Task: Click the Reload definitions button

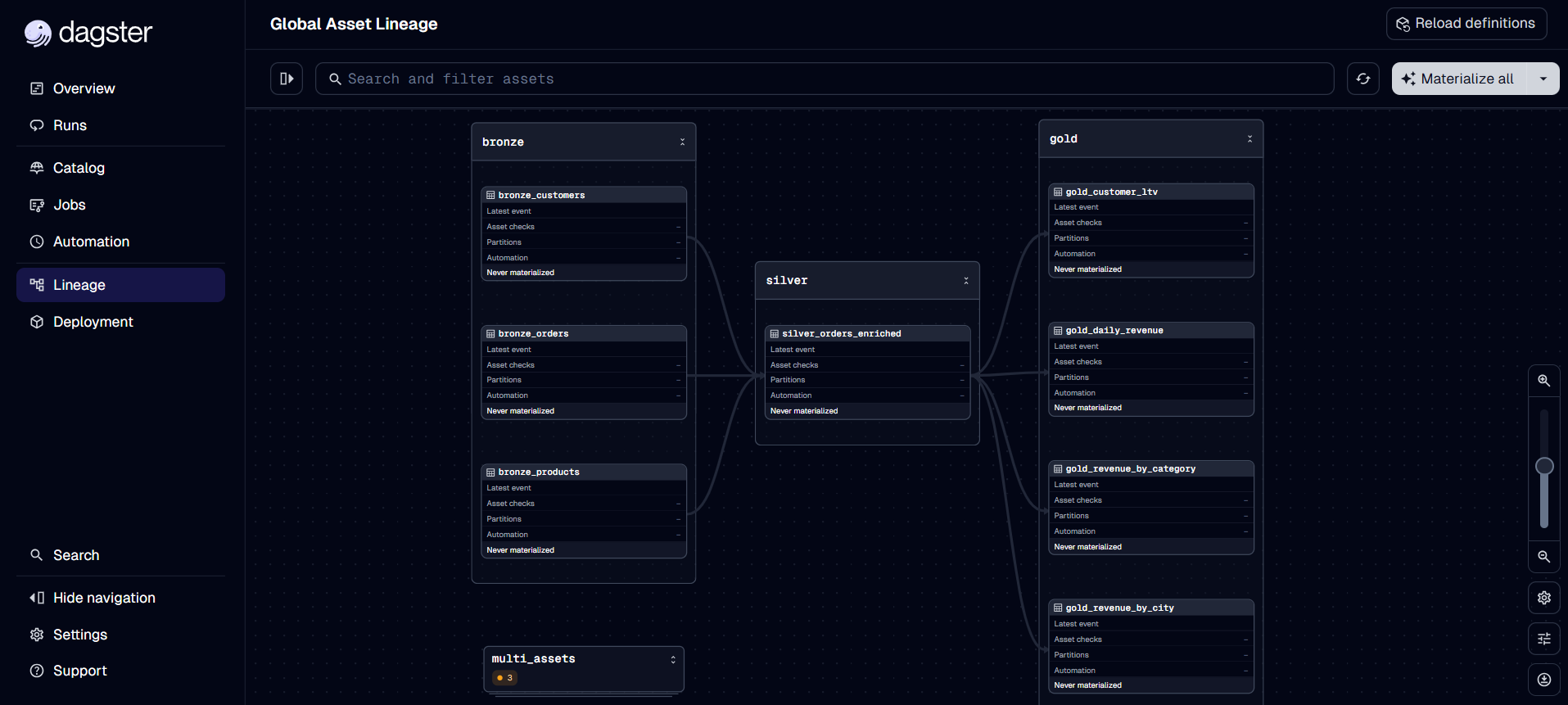Action: (x=1466, y=24)
